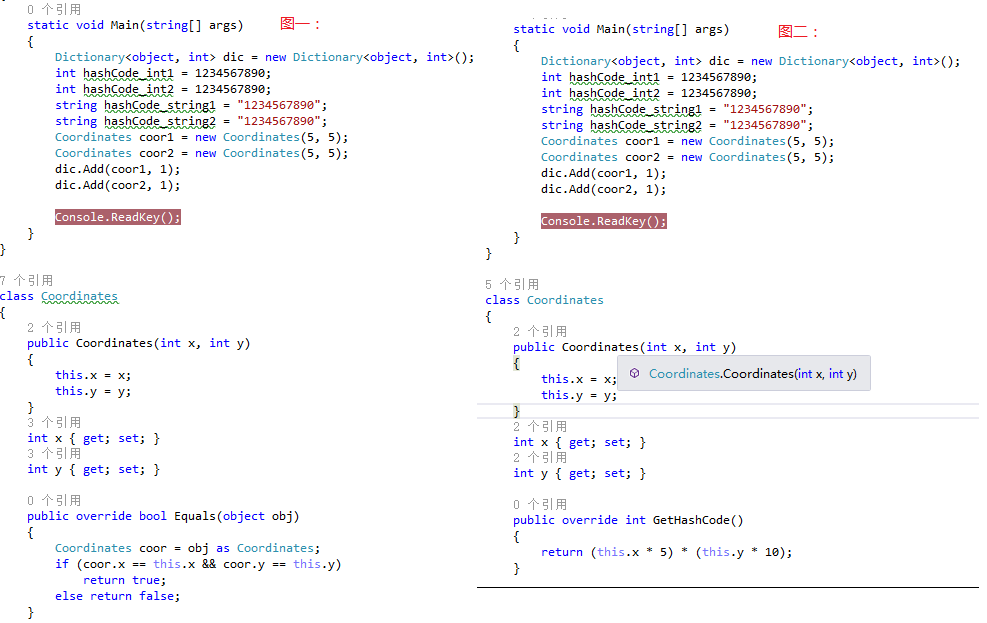Click the red '图一：' label
This screenshot has width=987, height=623.
[300, 25]
